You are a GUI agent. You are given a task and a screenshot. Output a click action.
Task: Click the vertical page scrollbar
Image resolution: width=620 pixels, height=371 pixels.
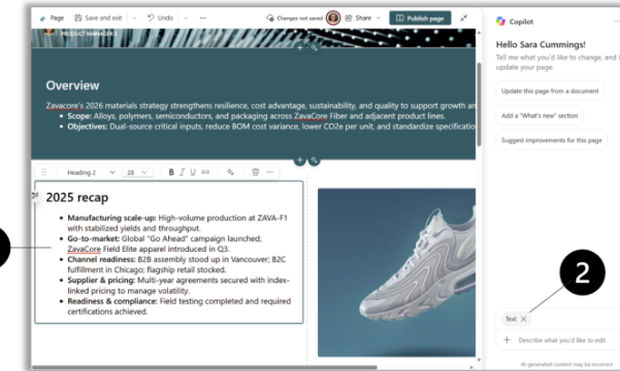pos(479,104)
